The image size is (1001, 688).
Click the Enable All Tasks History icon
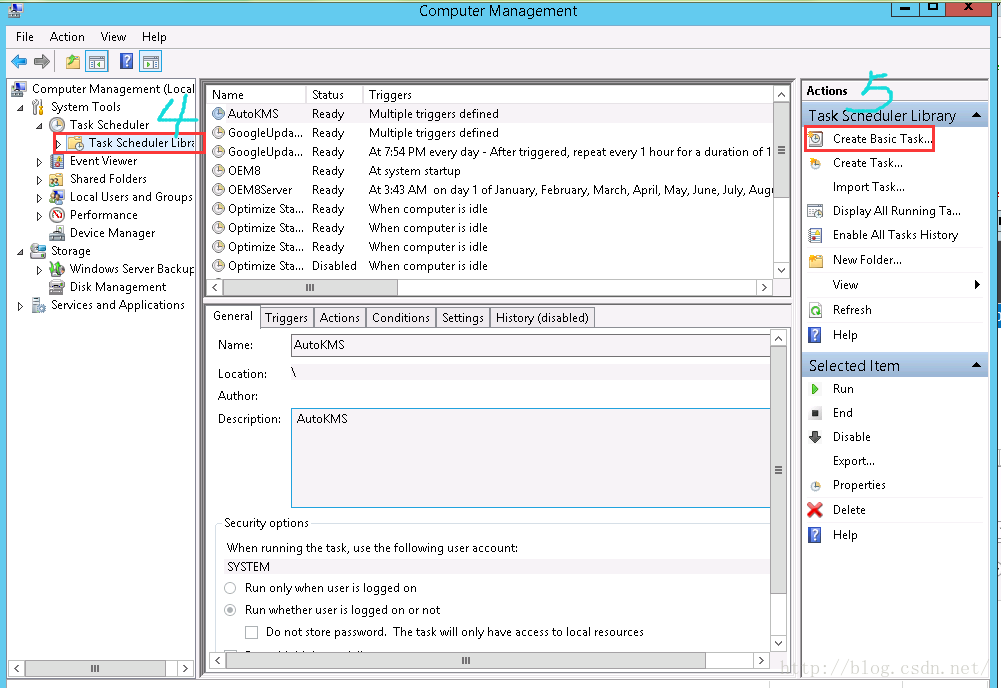[815, 236]
